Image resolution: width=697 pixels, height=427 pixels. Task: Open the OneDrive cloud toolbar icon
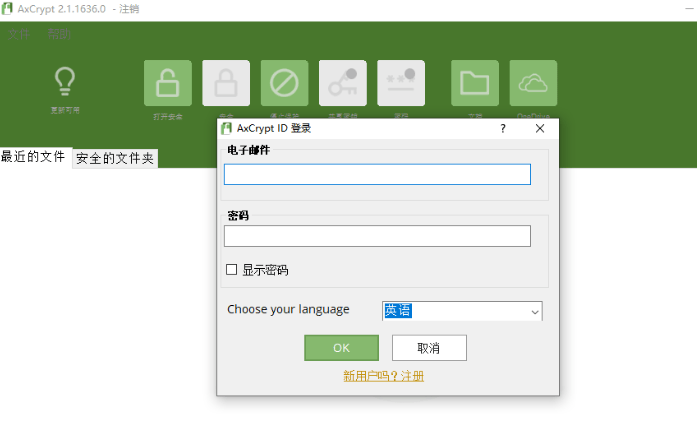point(533,83)
